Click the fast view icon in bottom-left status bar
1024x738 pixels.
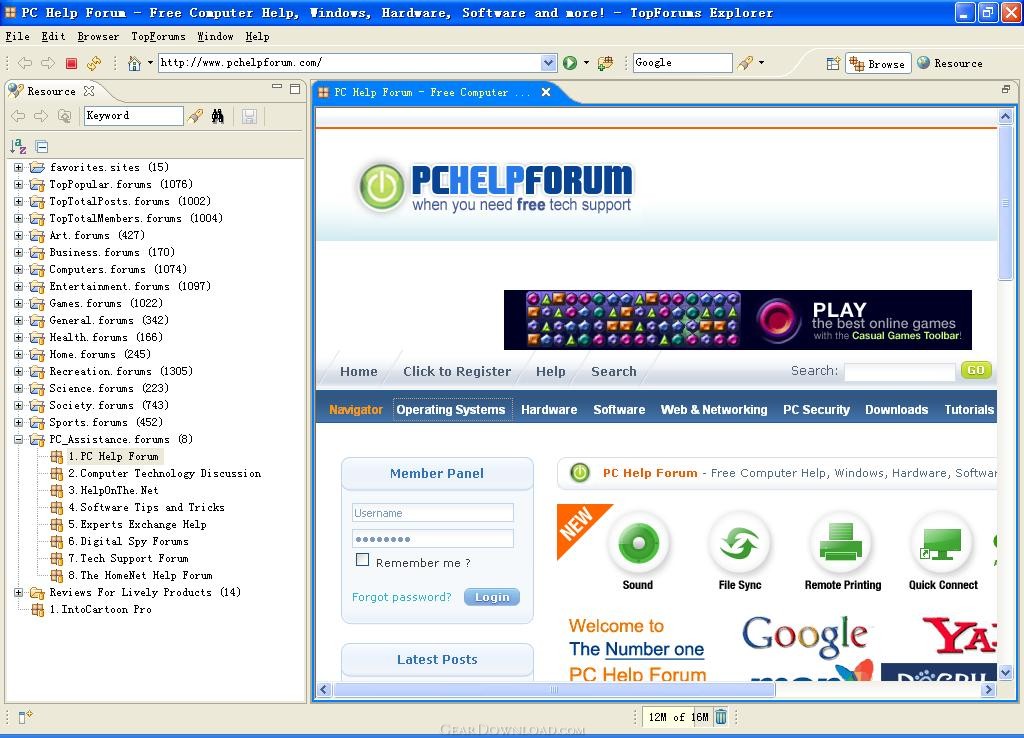(x=25, y=717)
